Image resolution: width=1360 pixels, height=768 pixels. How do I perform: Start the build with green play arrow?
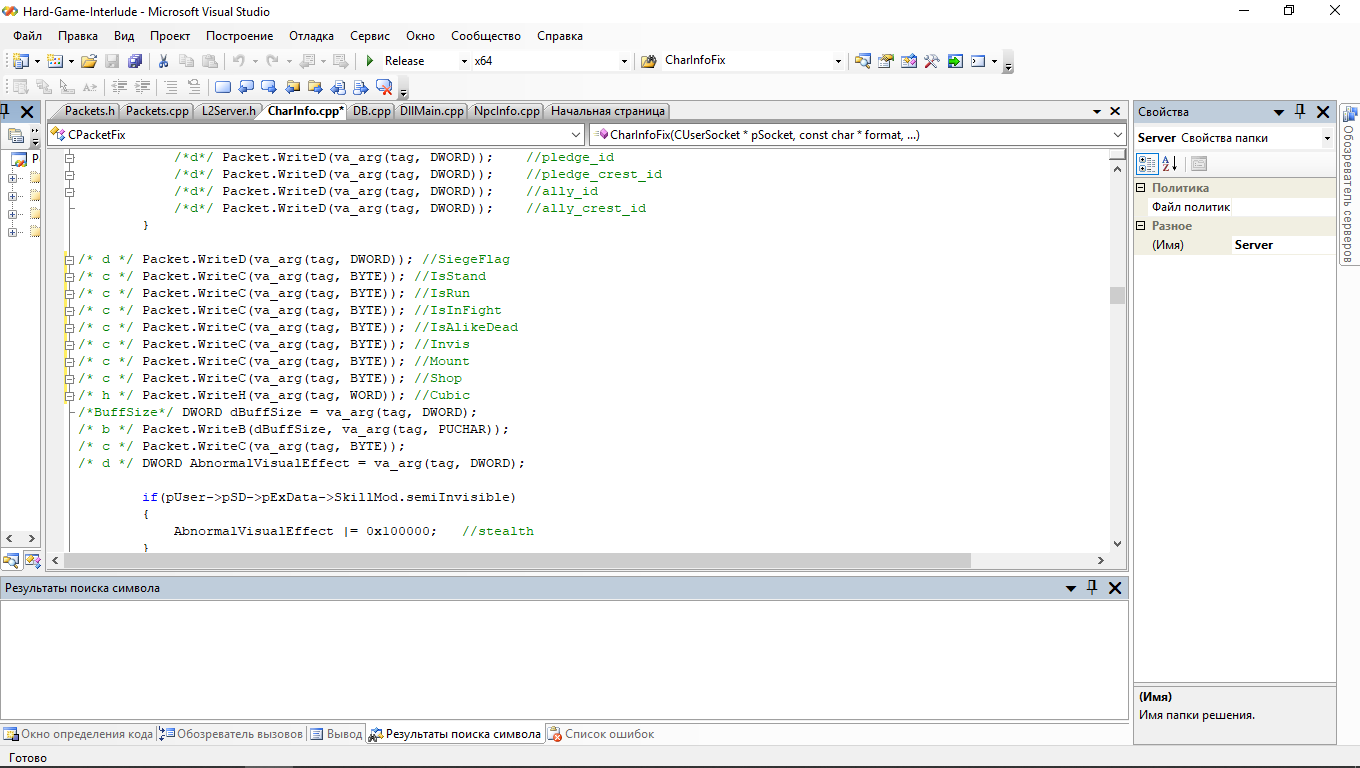pos(370,61)
